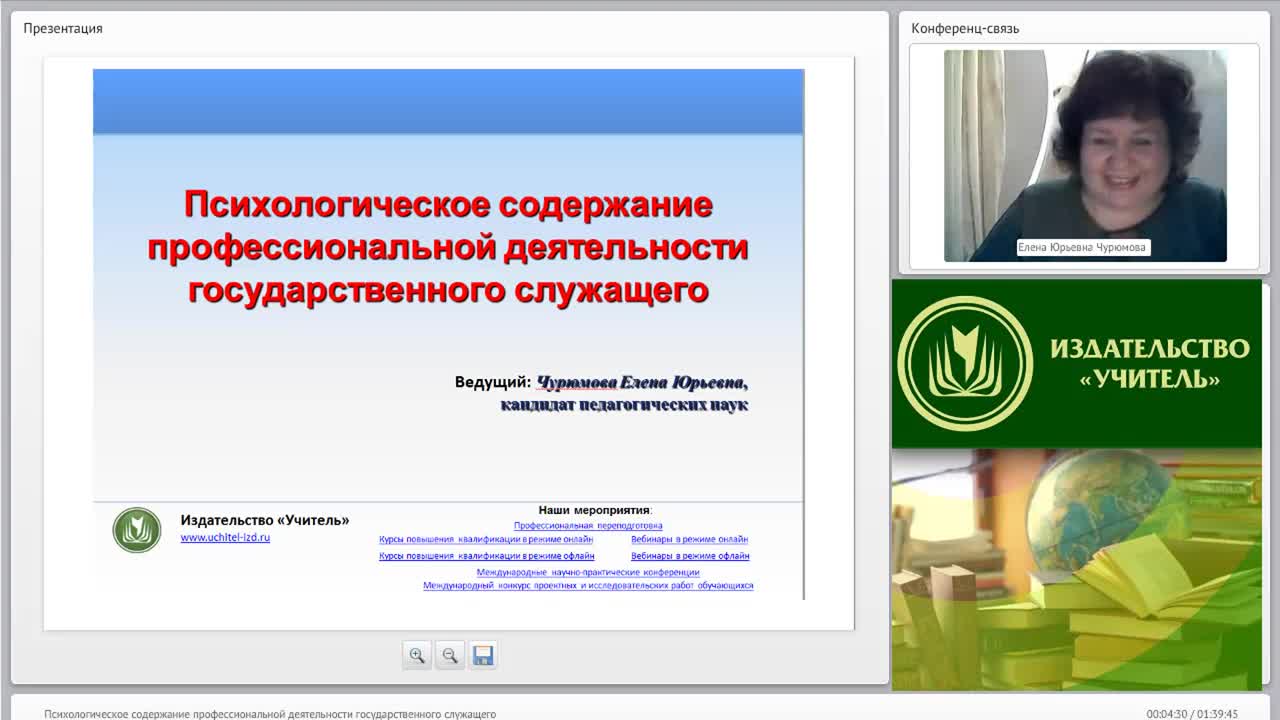This screenshot has height=720, width=1280.
Task: Open the Вебинары в режиме онлайн link
Action: pyautogui.click(x=690, y=539)
